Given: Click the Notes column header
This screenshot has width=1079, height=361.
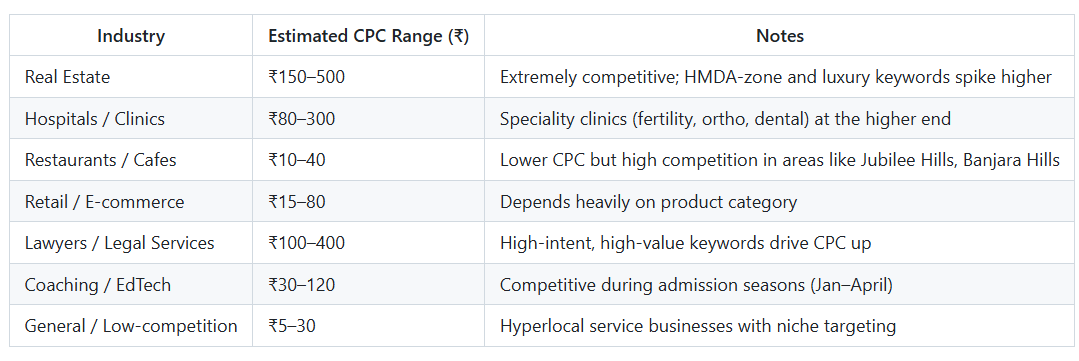Looking at the screenshot, I should pyautogui.click(x=780, y=36).
